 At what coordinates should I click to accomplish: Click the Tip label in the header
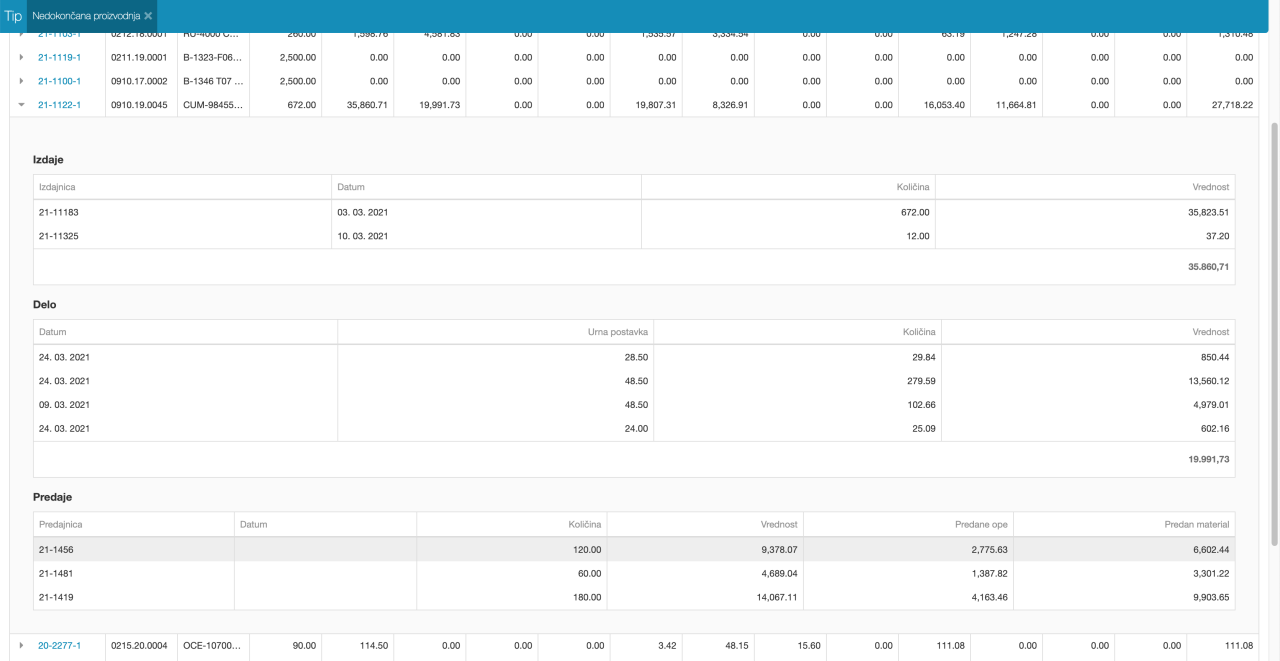pos(13,16)
